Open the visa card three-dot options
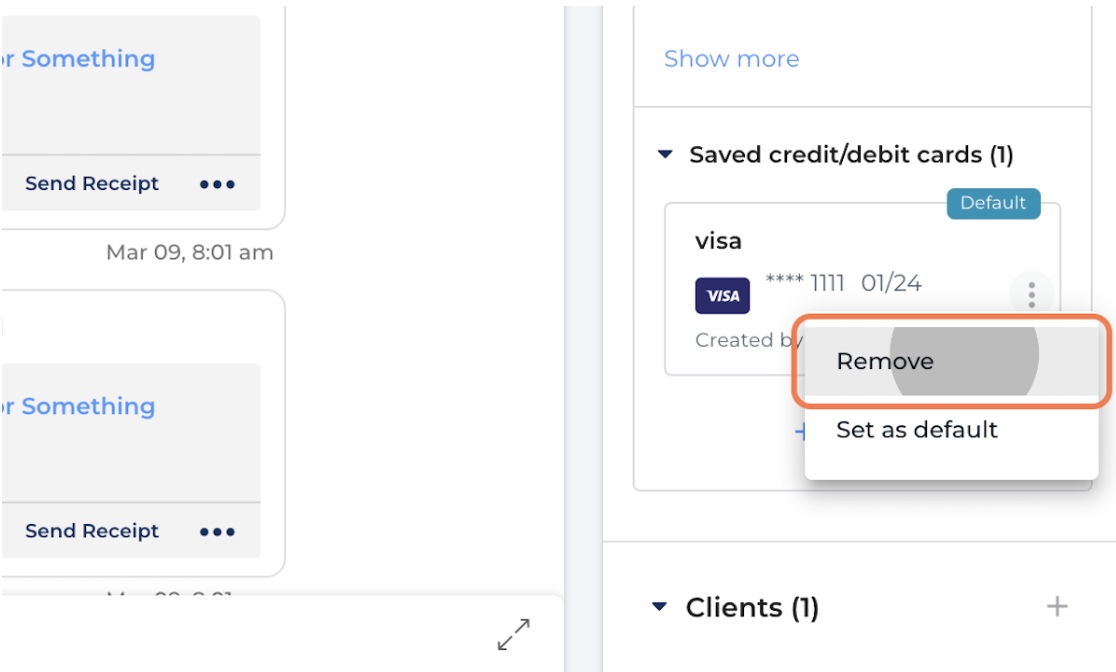 [1031, 295]
